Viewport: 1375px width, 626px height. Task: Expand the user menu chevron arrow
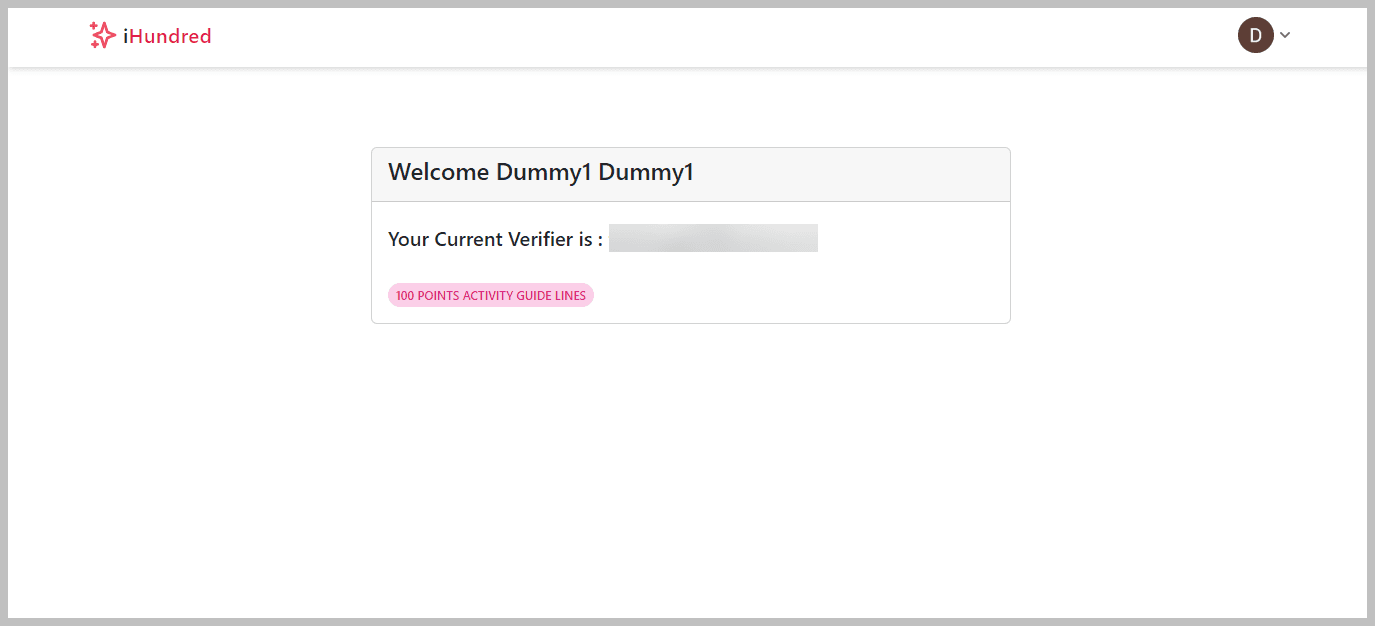[1285, 35]
